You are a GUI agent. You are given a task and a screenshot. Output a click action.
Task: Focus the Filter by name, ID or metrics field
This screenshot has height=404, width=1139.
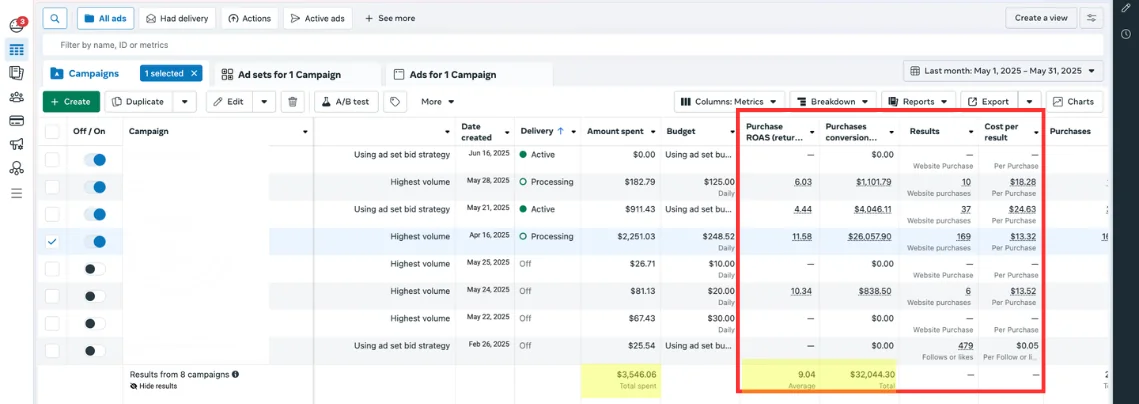click(x=572, y=45)
